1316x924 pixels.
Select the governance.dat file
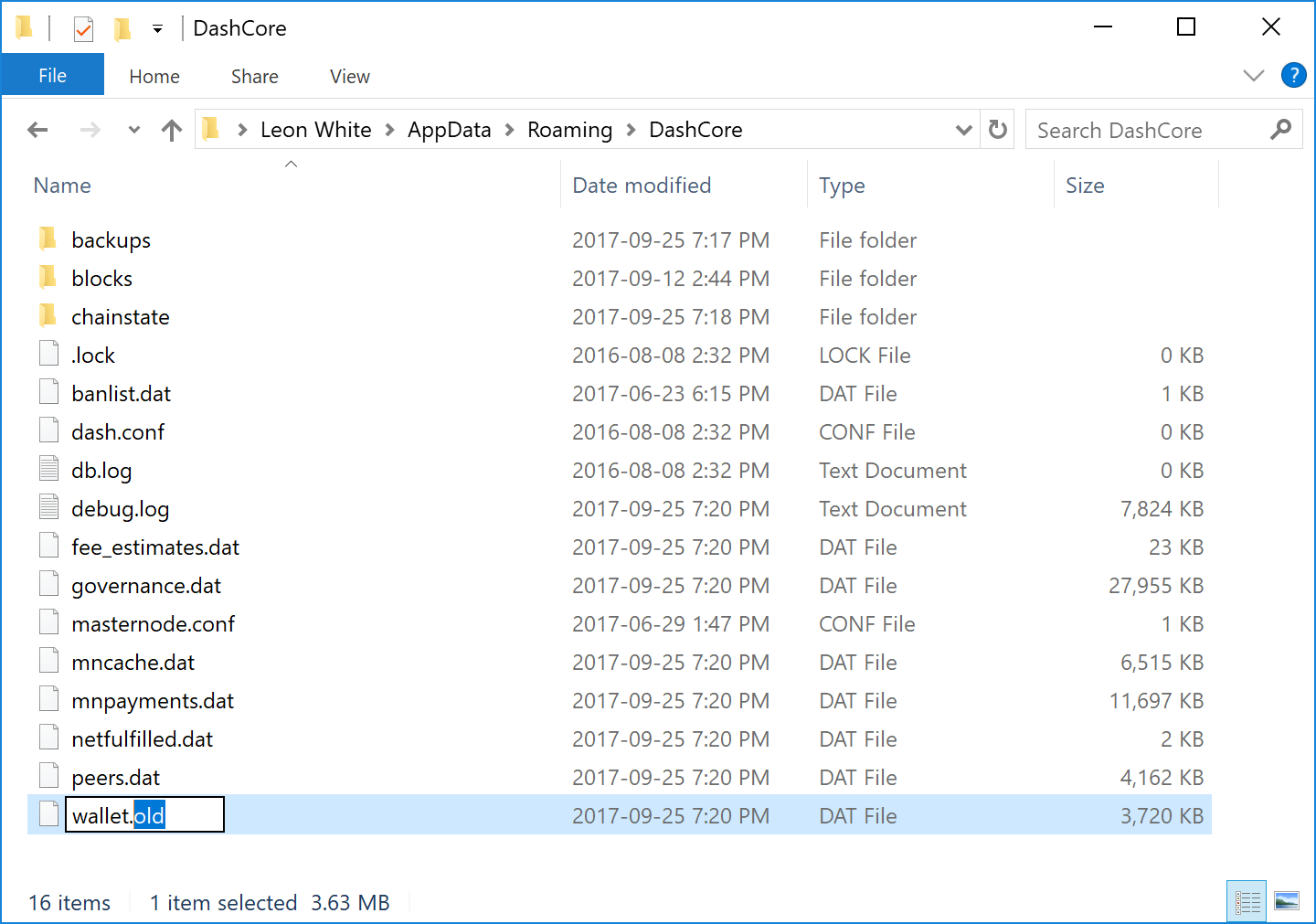coord(146,586)
